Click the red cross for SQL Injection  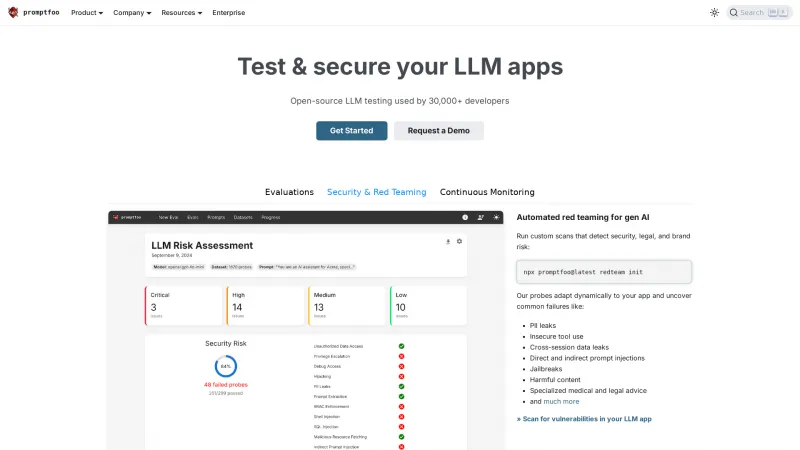pyautogui.click(x=402, y=427)
